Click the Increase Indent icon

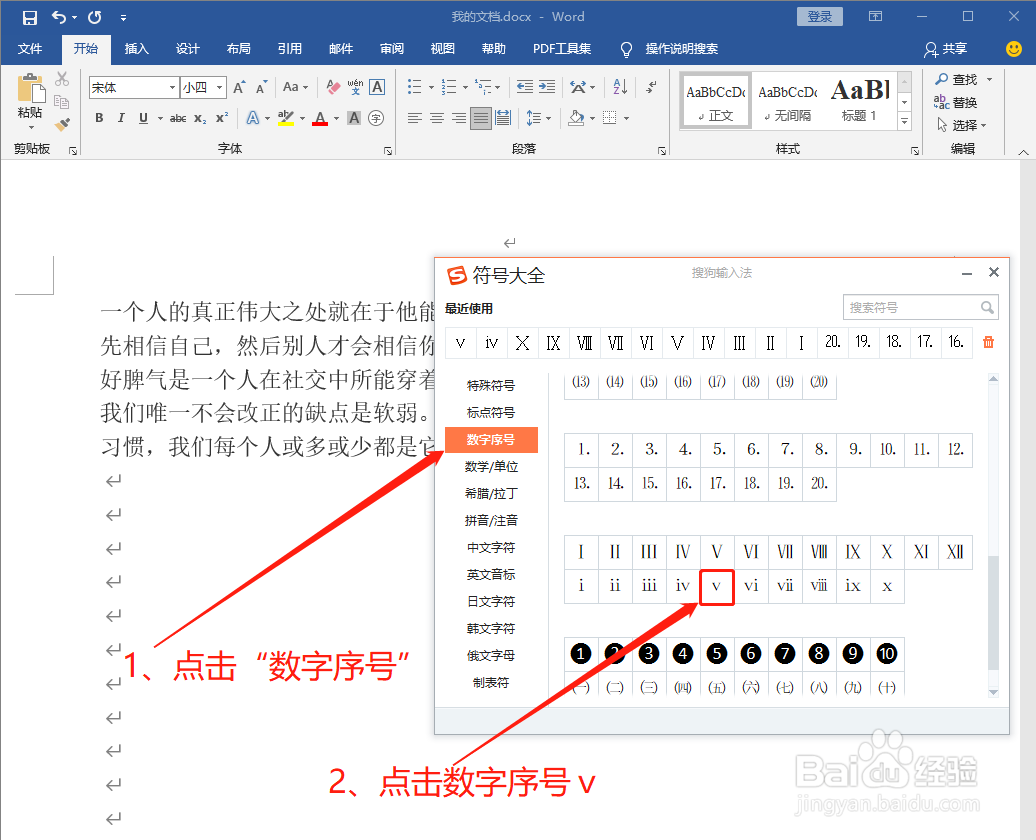coord(547,87)
